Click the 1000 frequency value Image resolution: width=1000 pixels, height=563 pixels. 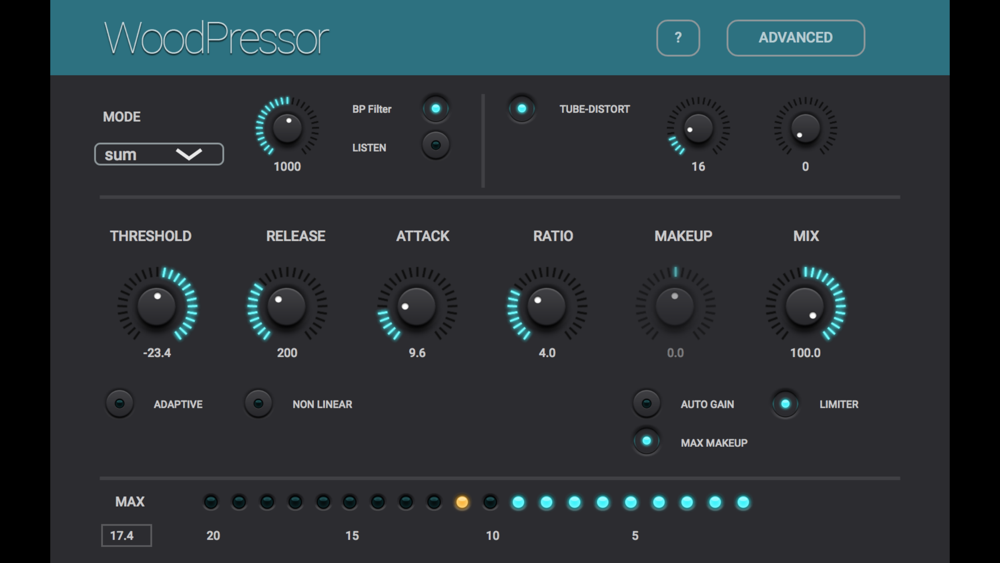[287, 166]
